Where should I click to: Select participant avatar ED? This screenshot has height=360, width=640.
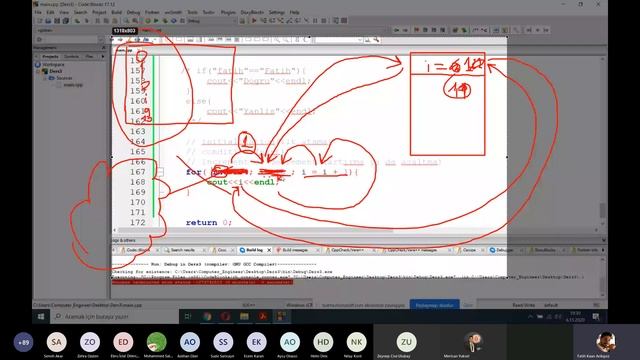123,342
